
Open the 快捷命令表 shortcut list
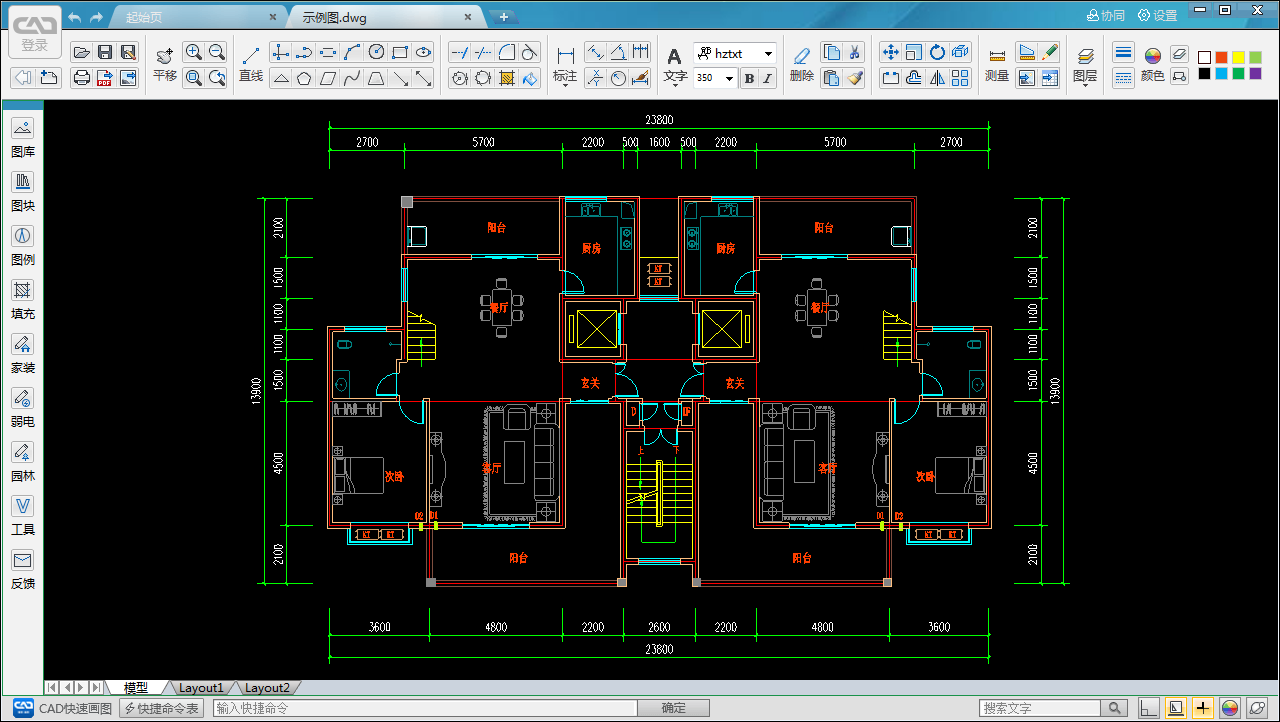pyautogui.click(x=162, y=708)
